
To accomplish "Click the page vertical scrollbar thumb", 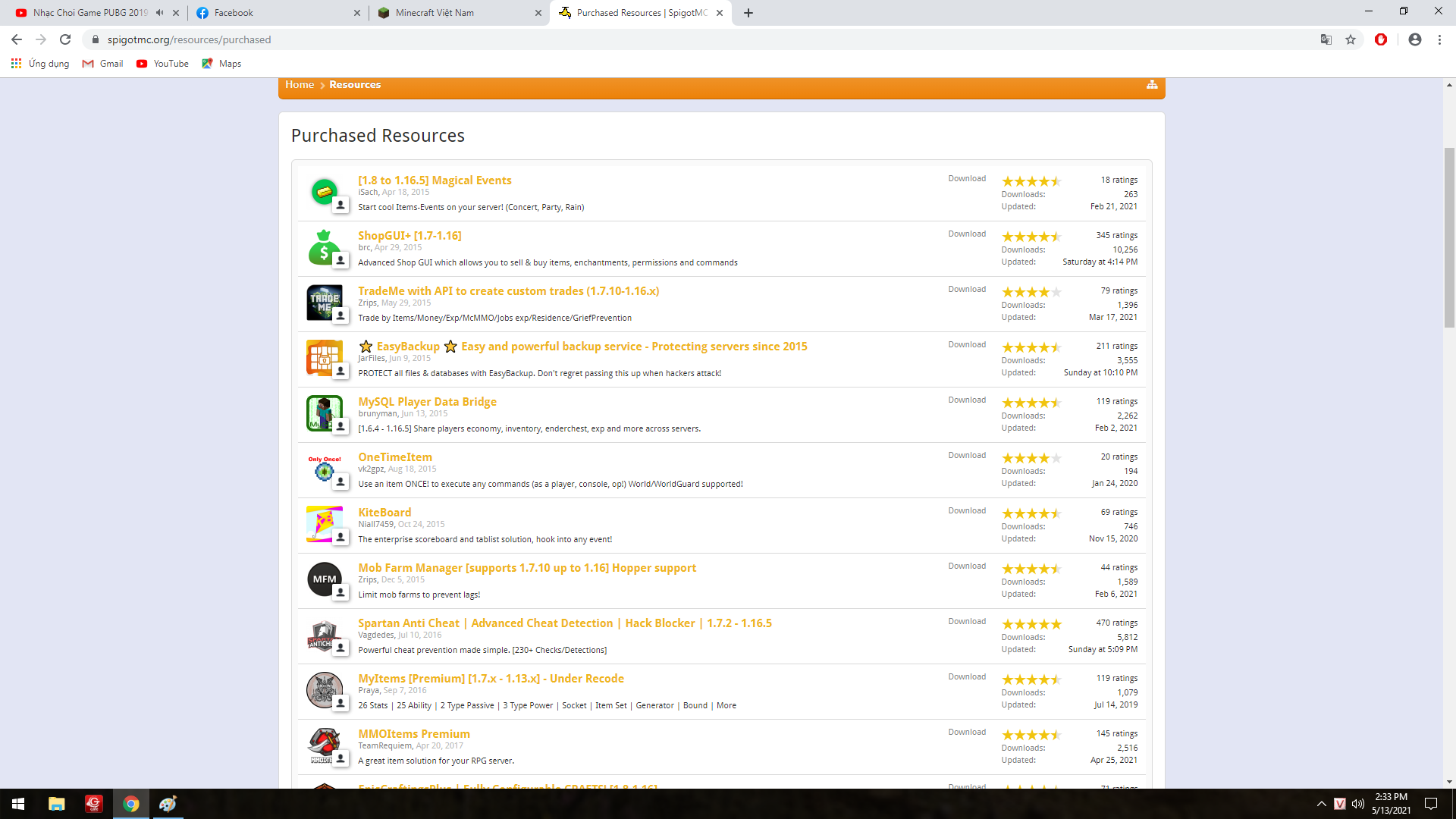I will click(1449, 235).
